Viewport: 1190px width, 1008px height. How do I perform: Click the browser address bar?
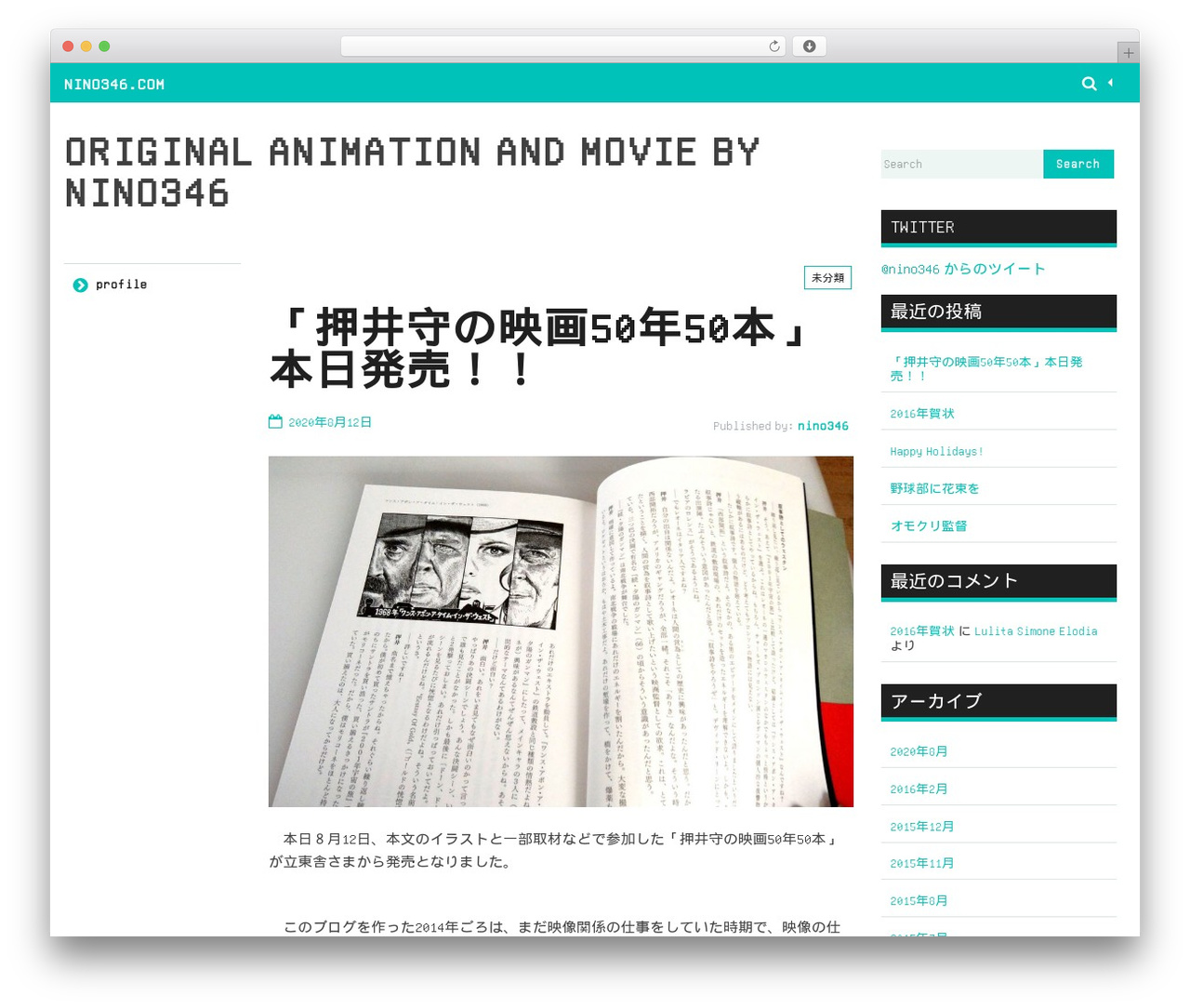point(563,46)
